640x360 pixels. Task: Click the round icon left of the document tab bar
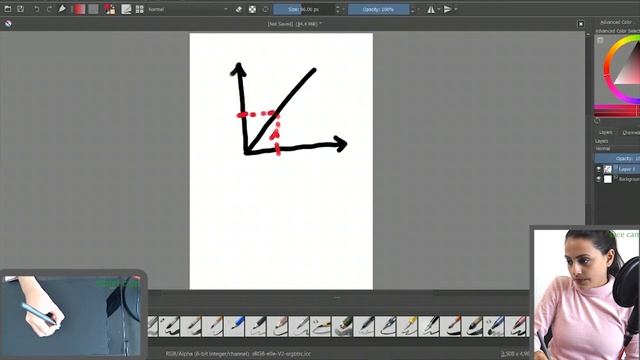8,24
